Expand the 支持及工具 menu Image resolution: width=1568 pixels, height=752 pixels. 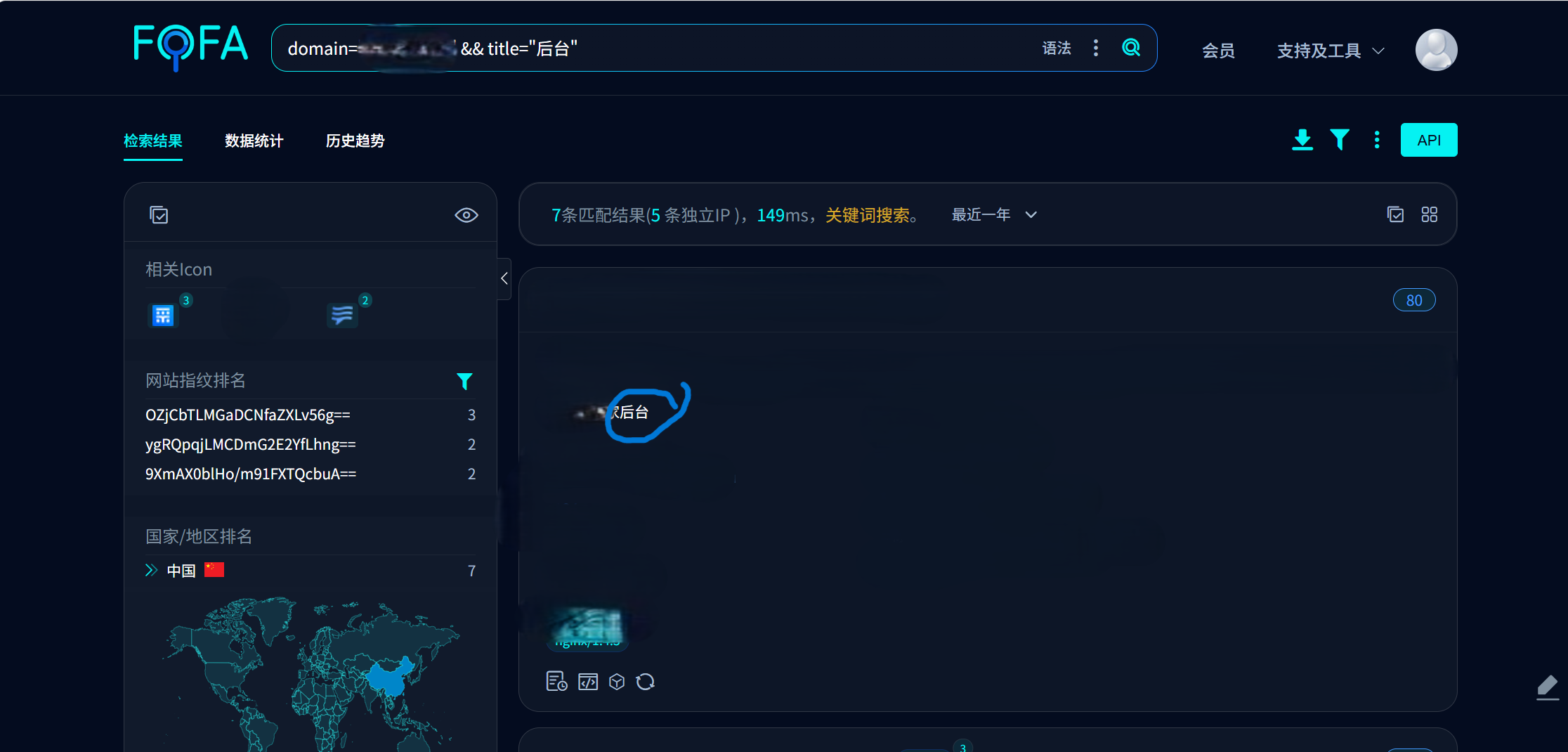[1331, 51]
